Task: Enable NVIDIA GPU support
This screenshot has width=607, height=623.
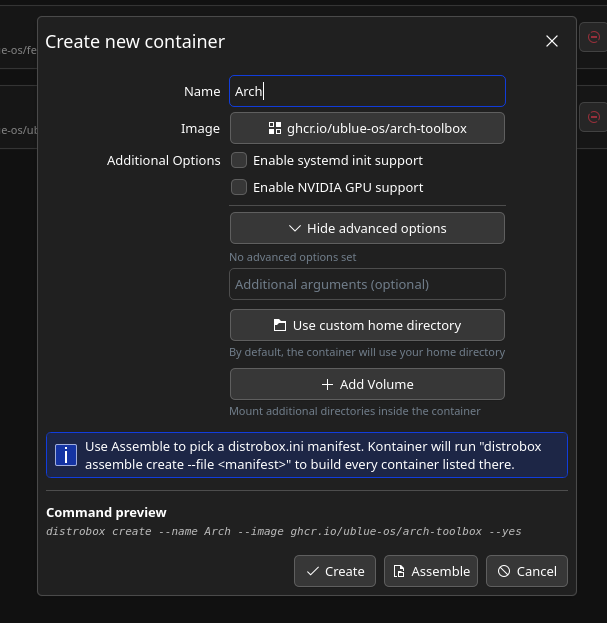Action: click(x=239, y=187)
